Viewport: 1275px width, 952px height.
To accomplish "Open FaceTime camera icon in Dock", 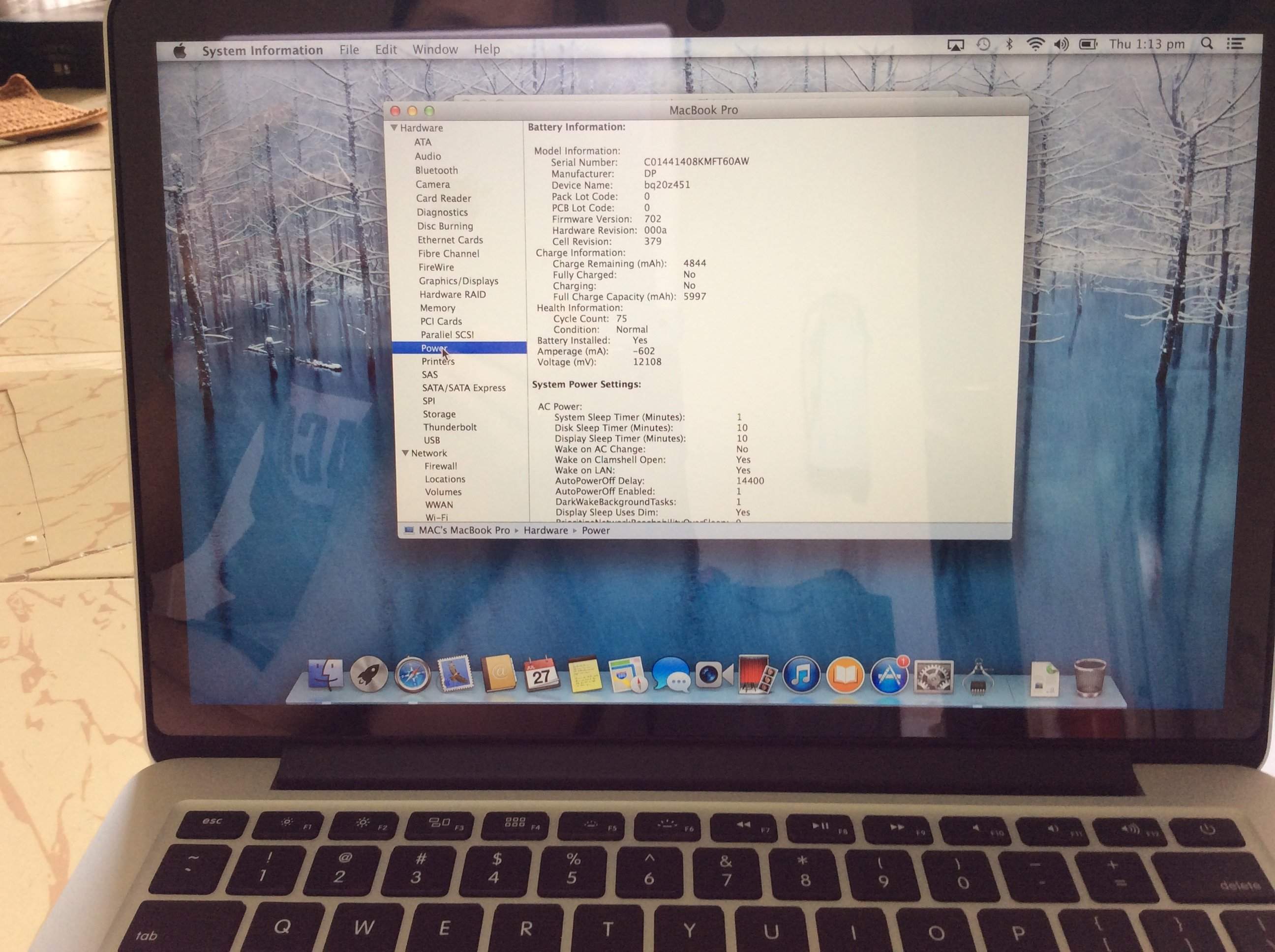I will pos(714,674).
